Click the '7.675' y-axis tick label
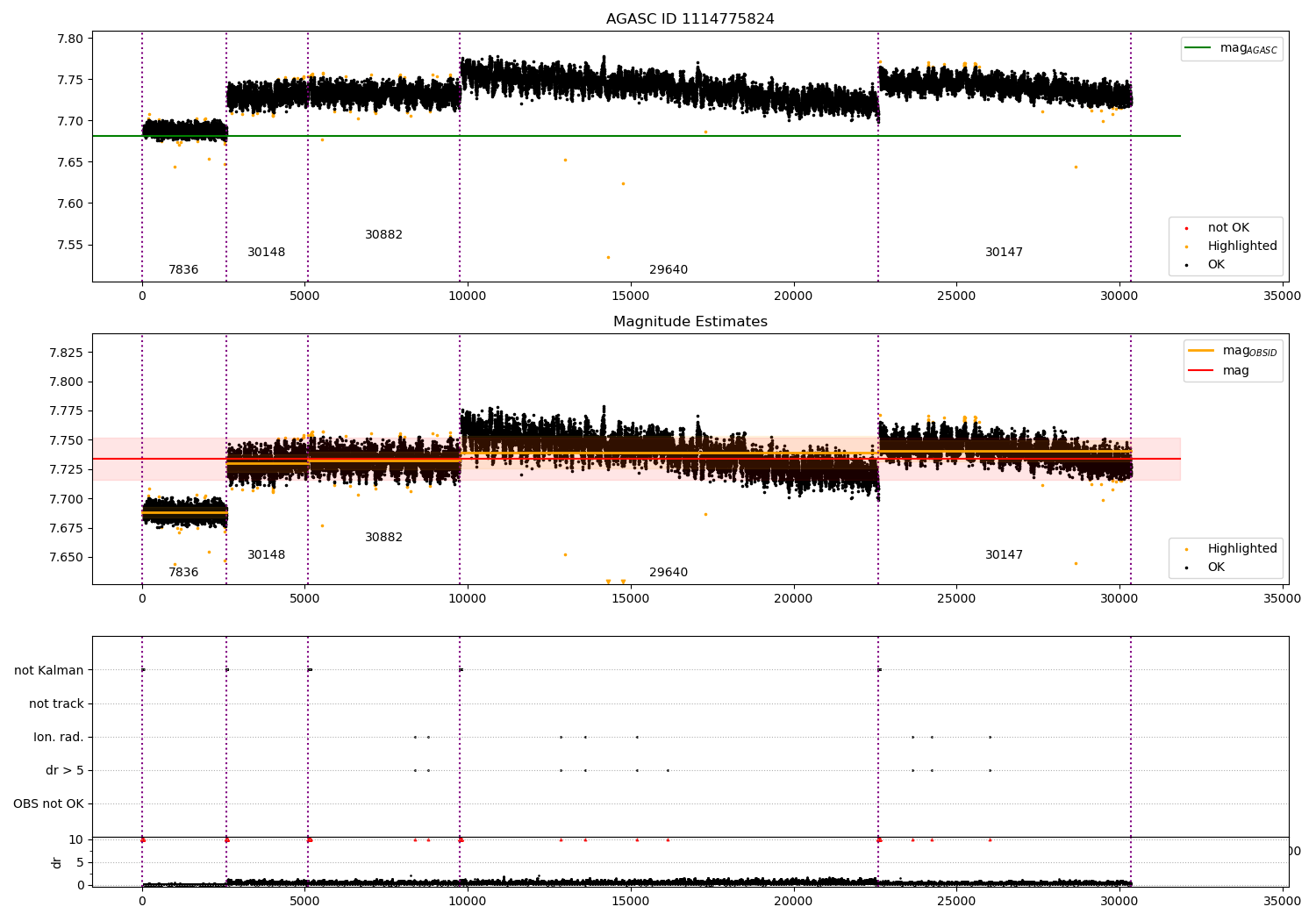The width and height of the screenshot is (1316, 921). pyautogui.click(x=68, y=529)
